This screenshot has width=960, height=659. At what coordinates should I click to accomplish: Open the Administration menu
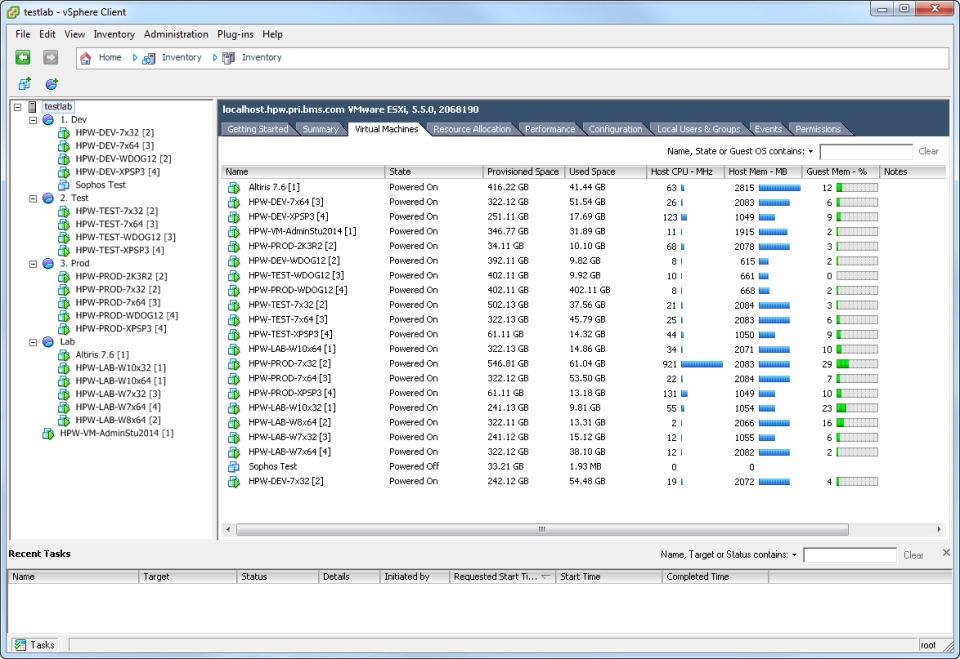(176, 34)
